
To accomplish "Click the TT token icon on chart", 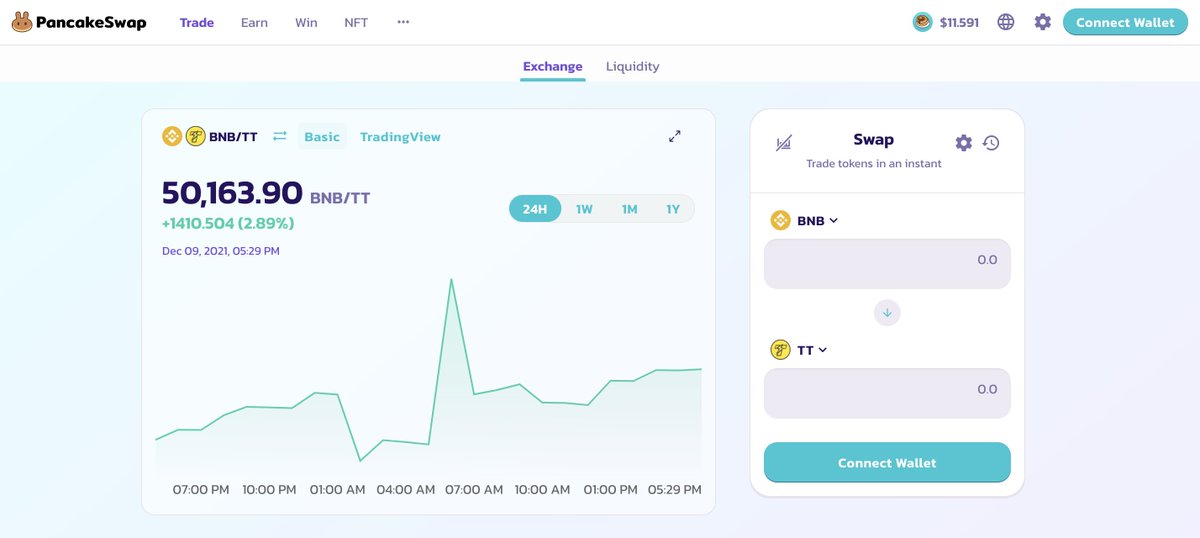I will click(196, 136).
